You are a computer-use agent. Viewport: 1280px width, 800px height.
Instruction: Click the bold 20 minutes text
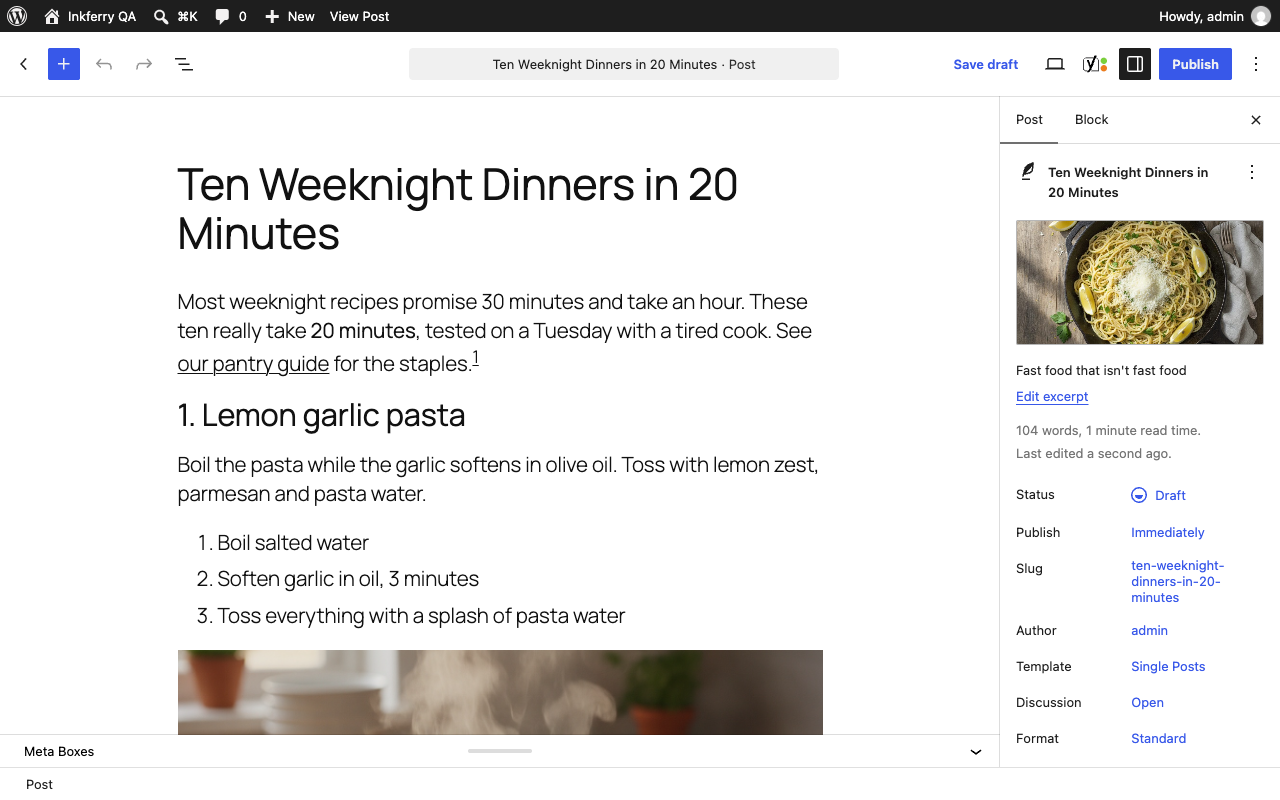[363, 331]
